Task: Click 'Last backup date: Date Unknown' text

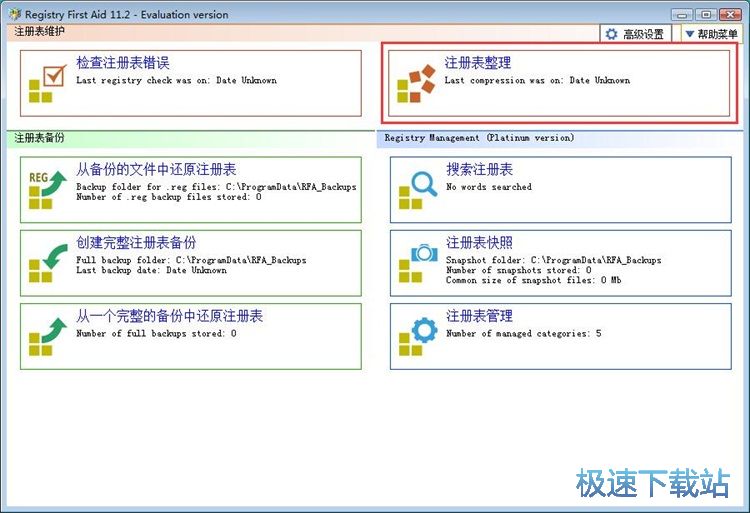Action: [x=152, y=270]
